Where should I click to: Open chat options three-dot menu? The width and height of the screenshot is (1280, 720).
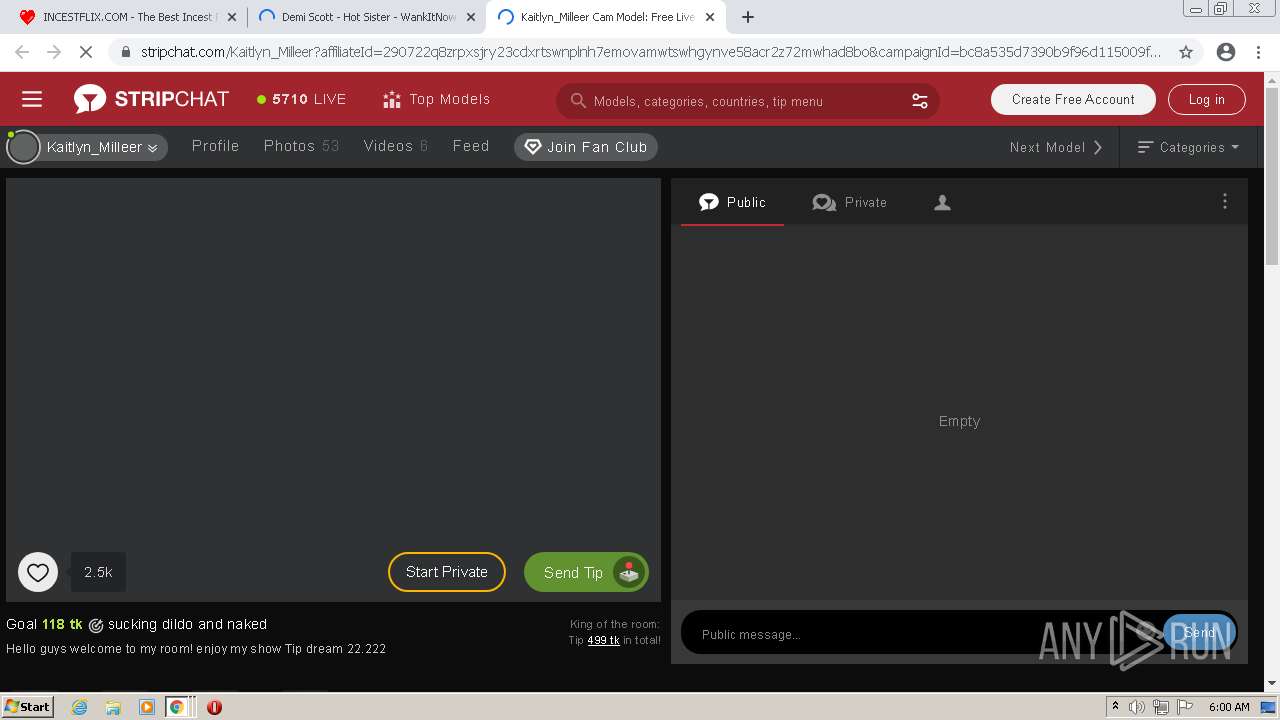[x=1225, y=201]
